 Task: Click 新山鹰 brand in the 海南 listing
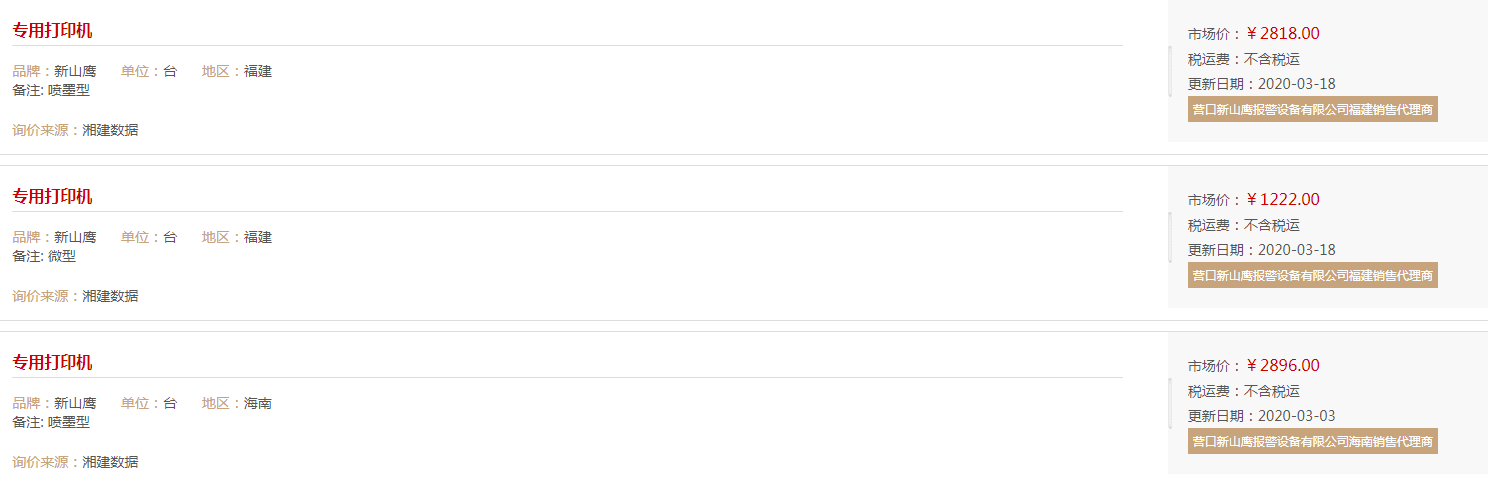click(x=75, y=404)
